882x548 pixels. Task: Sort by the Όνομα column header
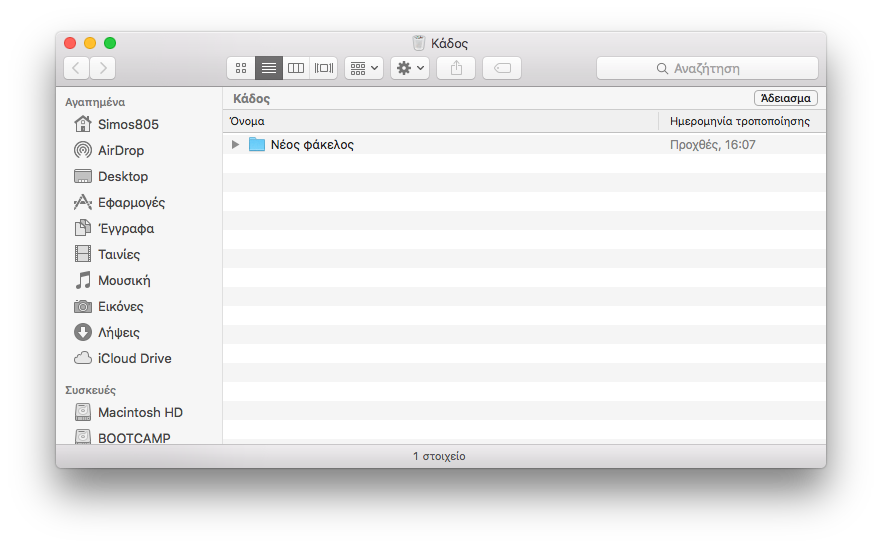click(440, 121)
